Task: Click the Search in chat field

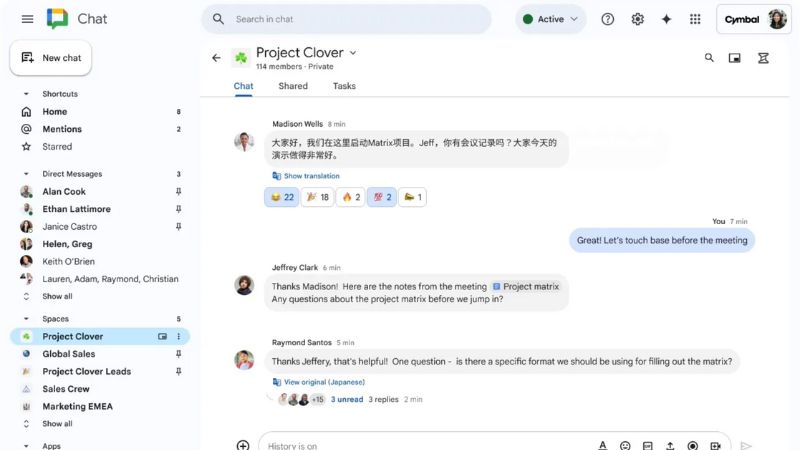Action: pos(347,19)
